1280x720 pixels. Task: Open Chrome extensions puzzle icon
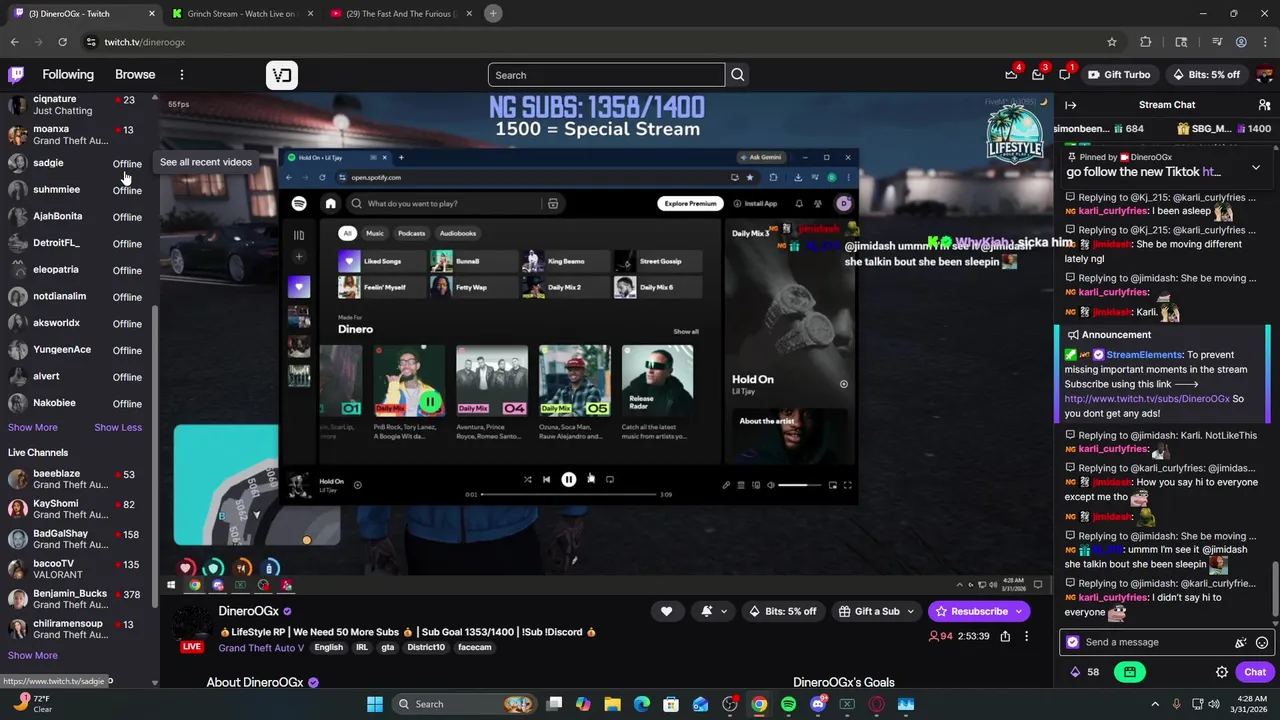pos(1146,42)
